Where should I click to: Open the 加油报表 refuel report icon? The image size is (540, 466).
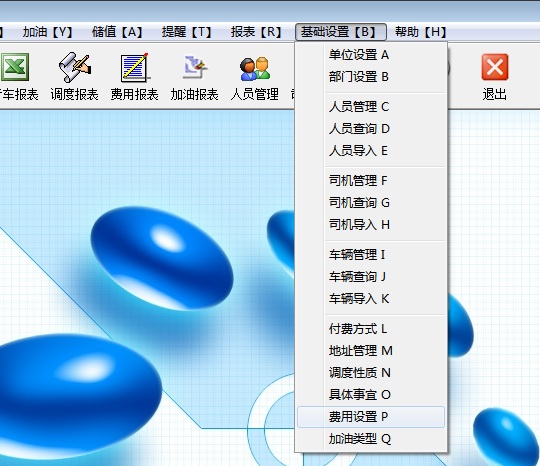click(195, 67)
